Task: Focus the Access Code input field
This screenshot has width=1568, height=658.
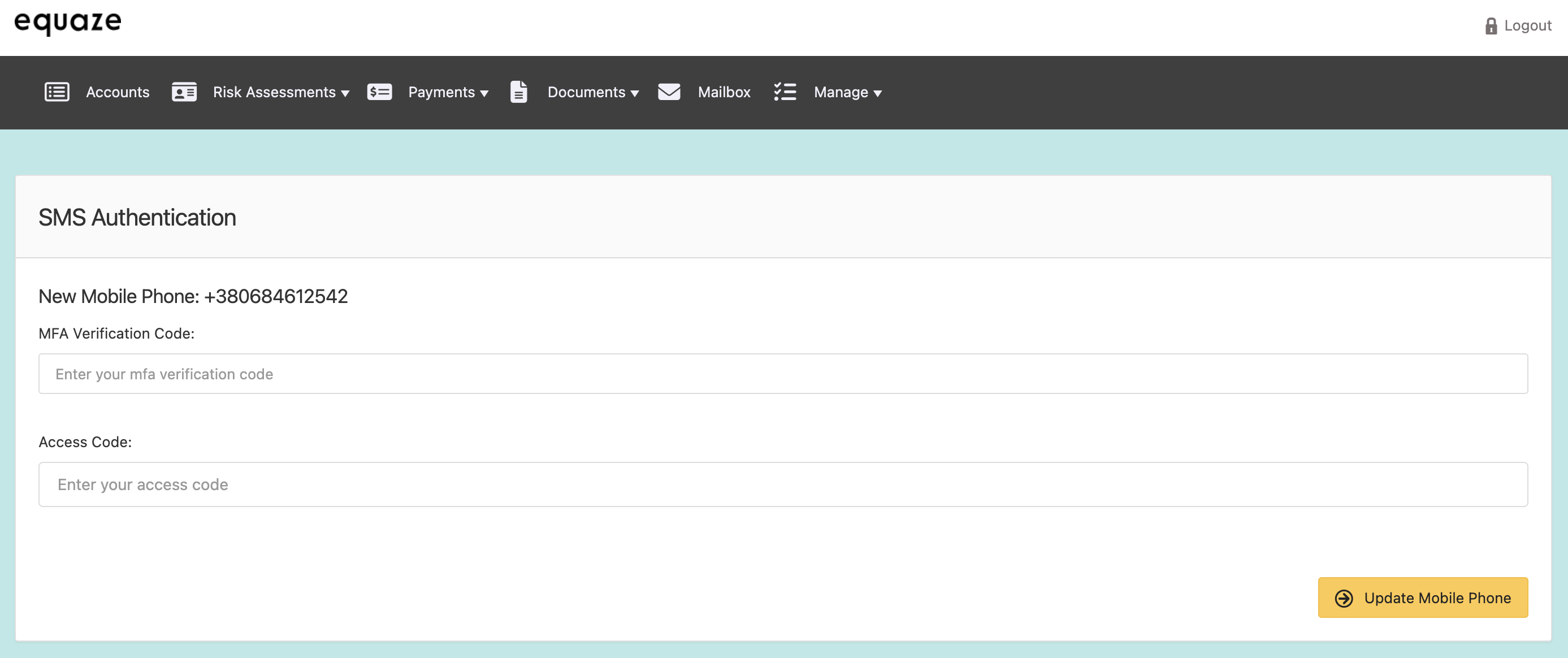Action: (783, 484)
